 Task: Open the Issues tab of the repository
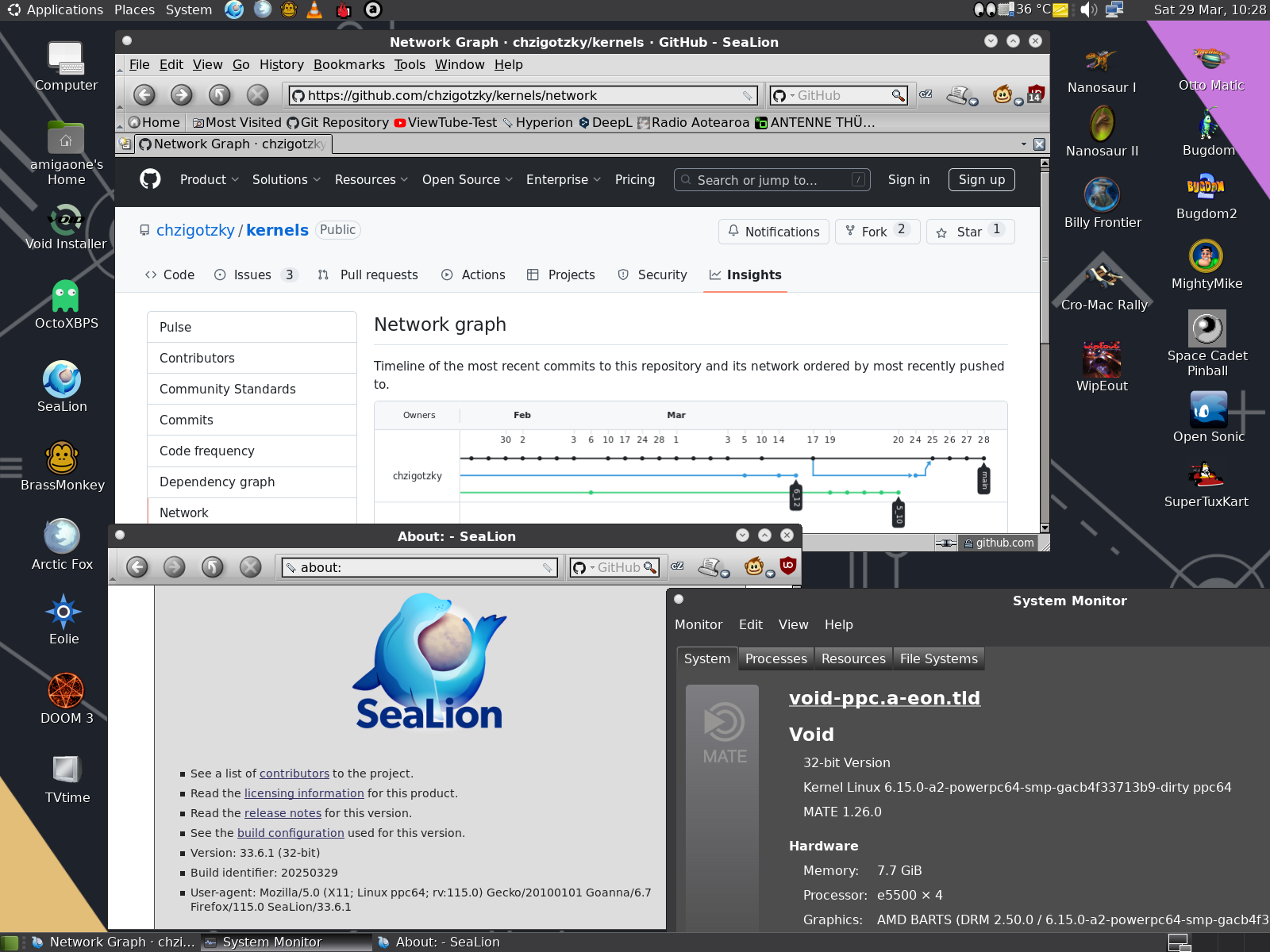coord(256,275)
